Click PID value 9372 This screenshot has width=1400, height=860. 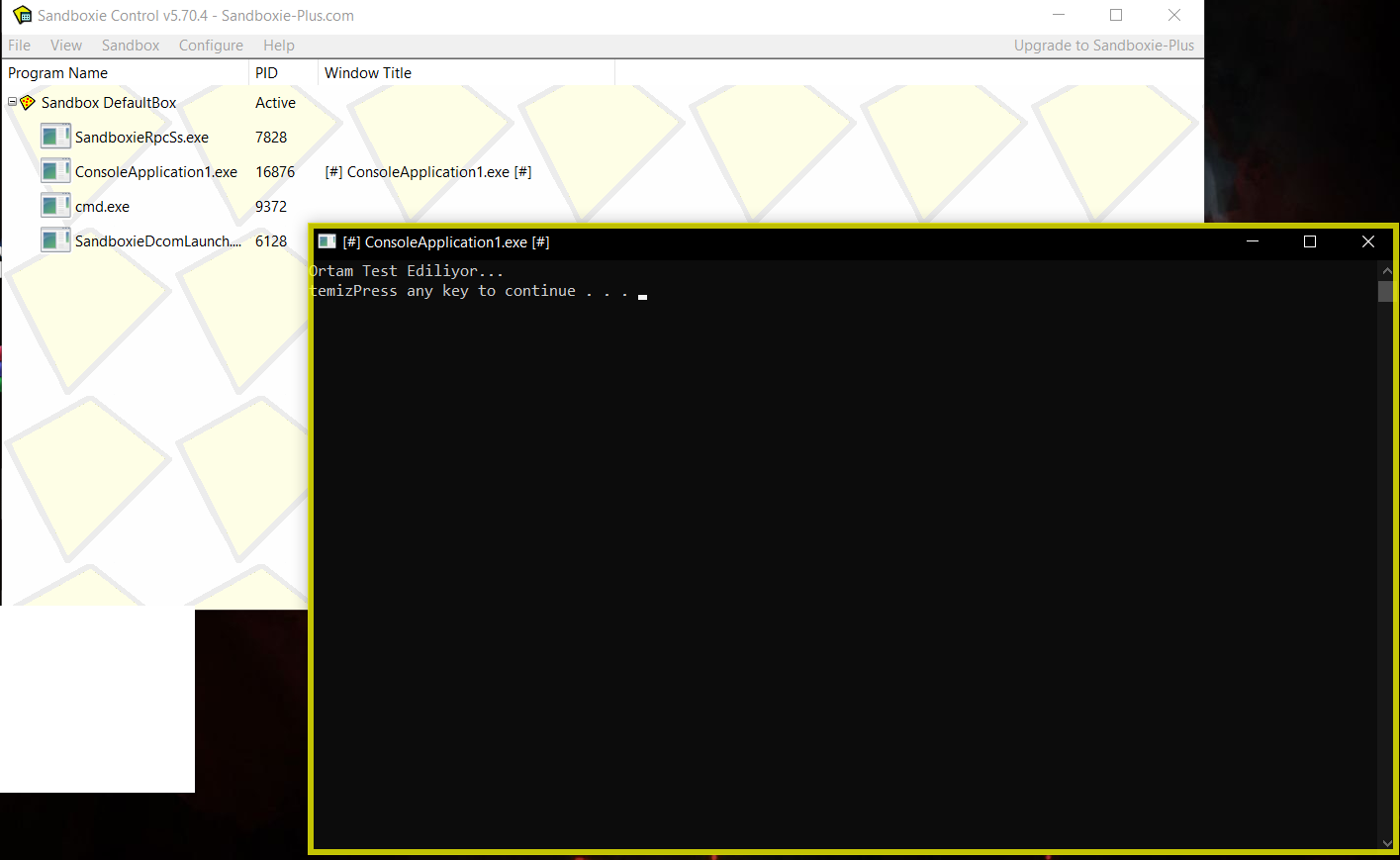pyautogui.click(x=271, y=207)
